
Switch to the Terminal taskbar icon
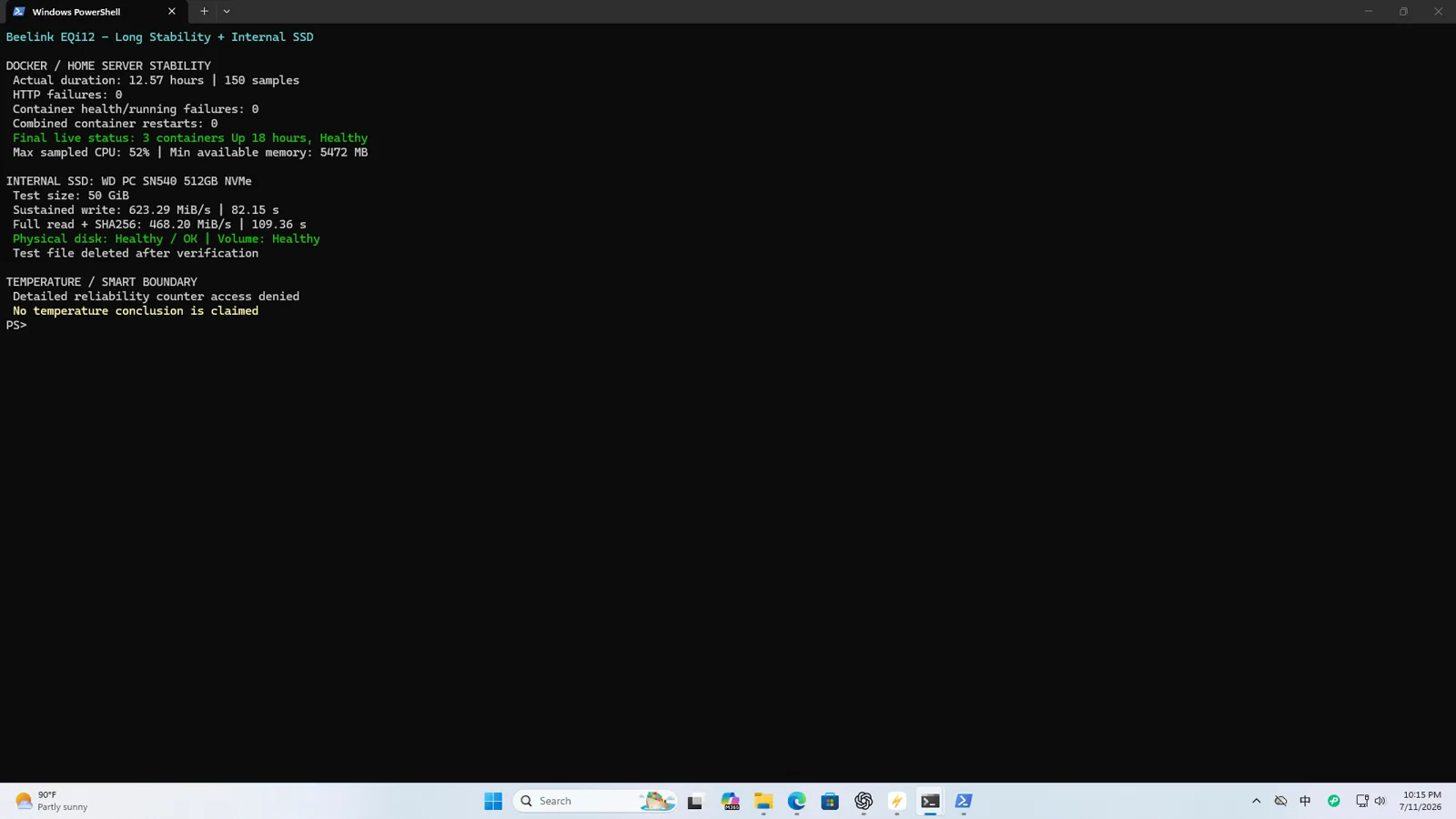930,801
